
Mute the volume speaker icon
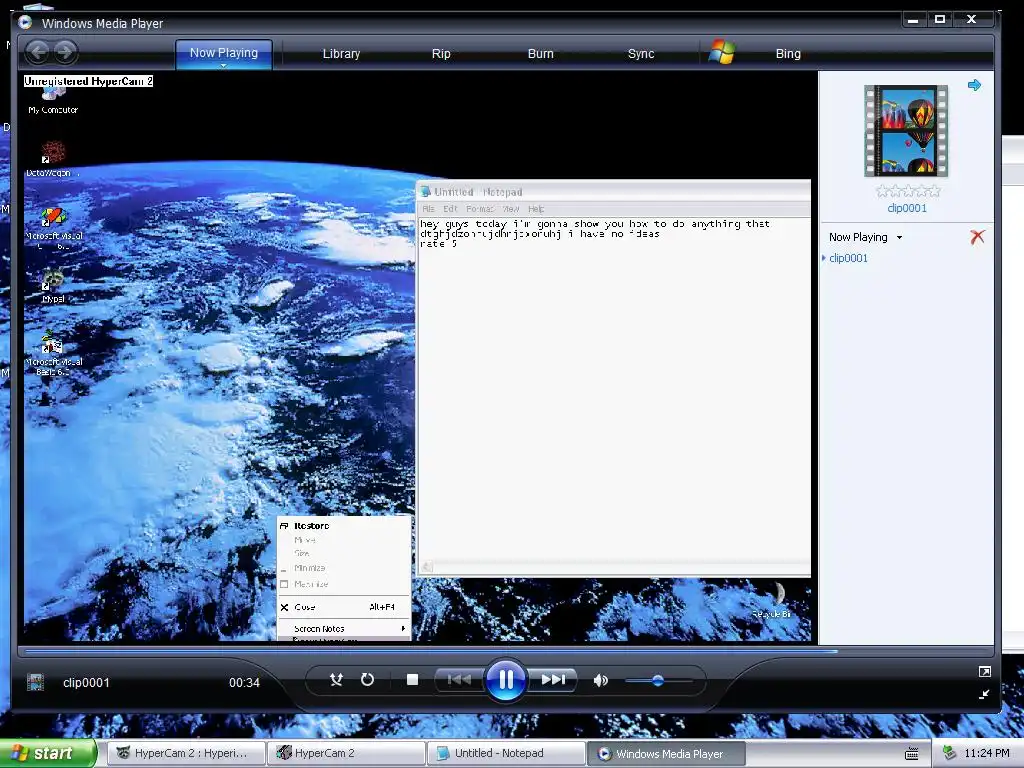(x=600, y=680)
